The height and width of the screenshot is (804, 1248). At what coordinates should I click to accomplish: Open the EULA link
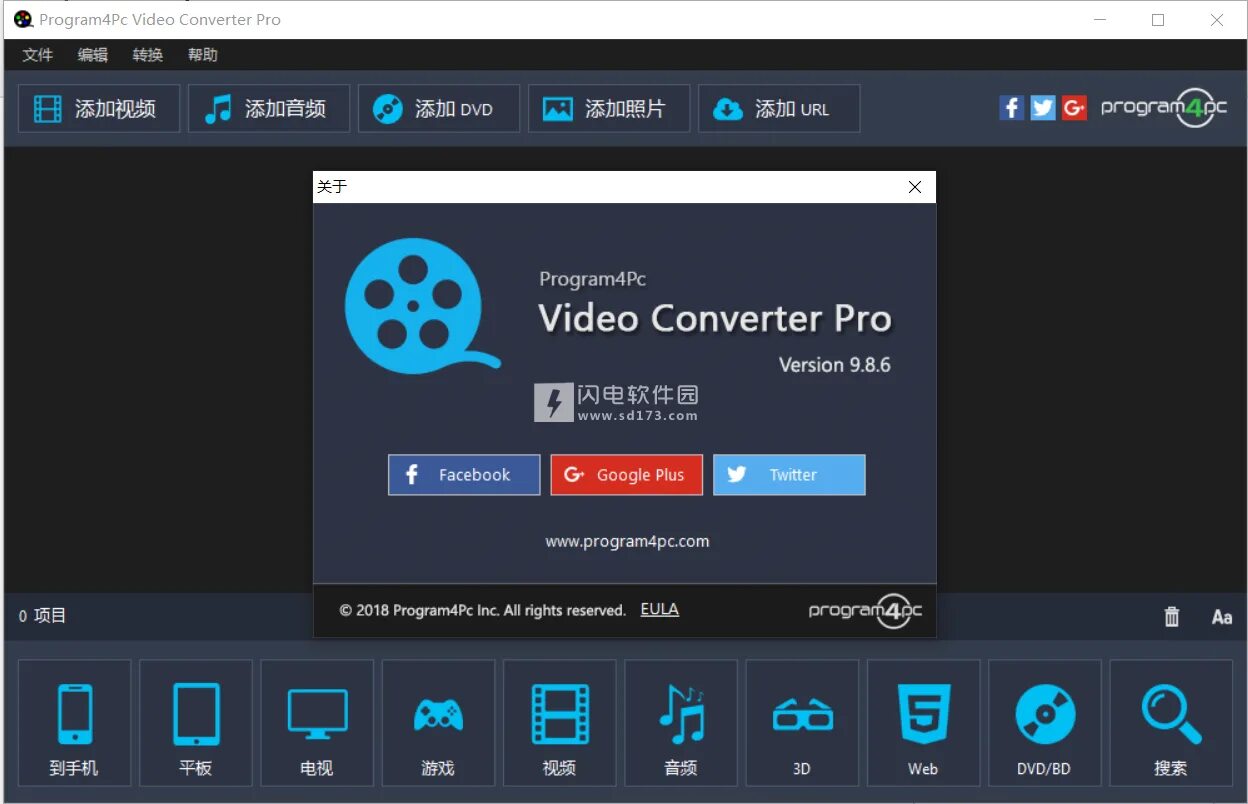tap(660, 609)
